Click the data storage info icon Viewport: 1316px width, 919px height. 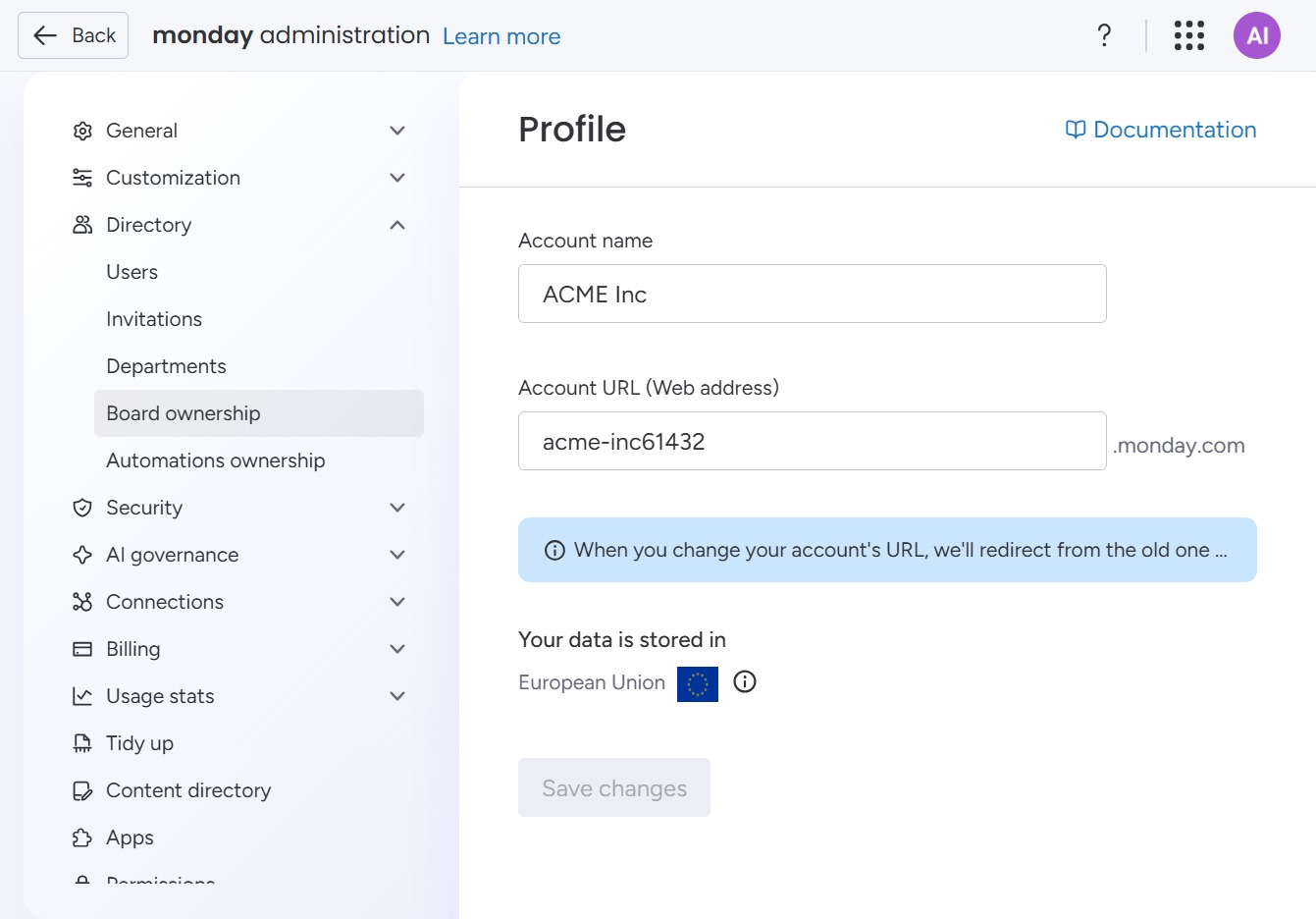point(745,681)
